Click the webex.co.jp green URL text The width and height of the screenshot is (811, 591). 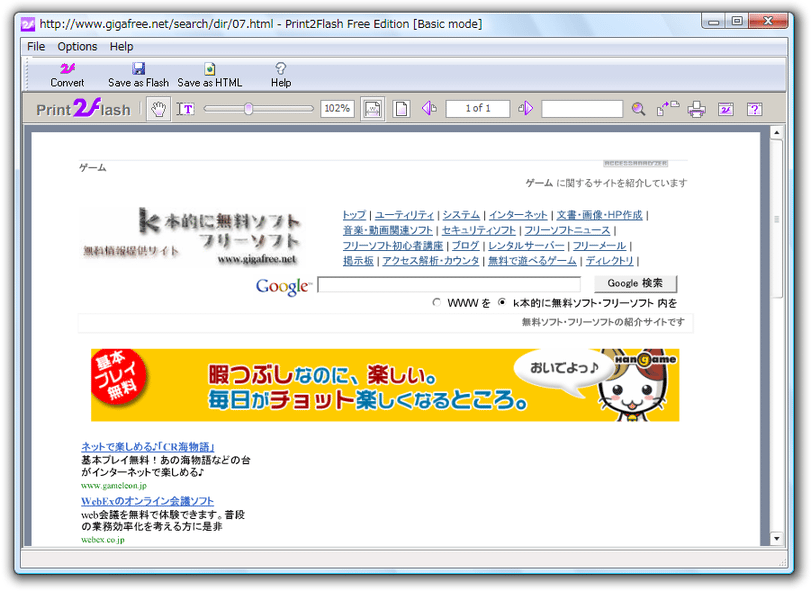(103, 540)
